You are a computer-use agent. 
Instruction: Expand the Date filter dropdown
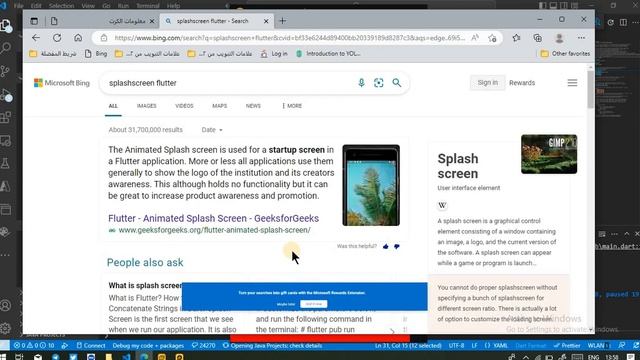(212, 130)
